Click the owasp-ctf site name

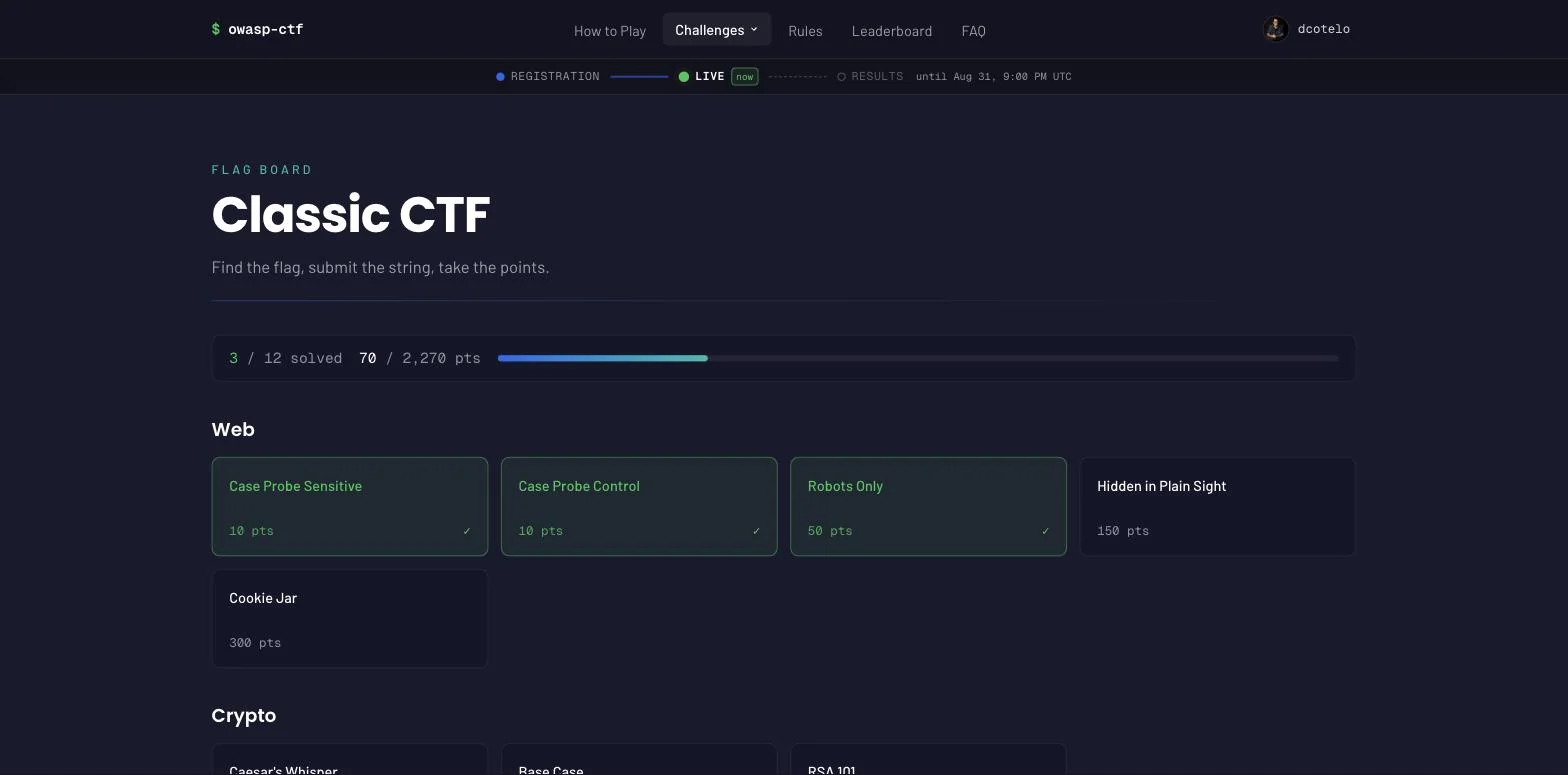point(266,29)
